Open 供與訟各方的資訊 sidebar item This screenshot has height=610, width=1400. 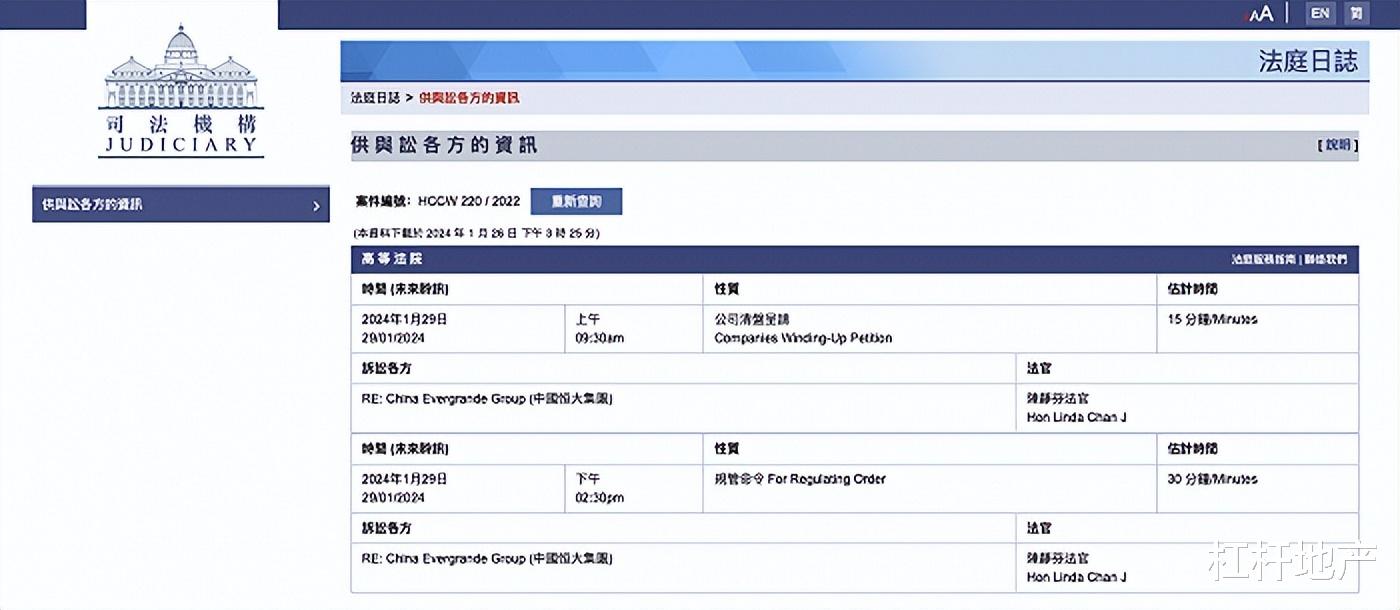181,204
